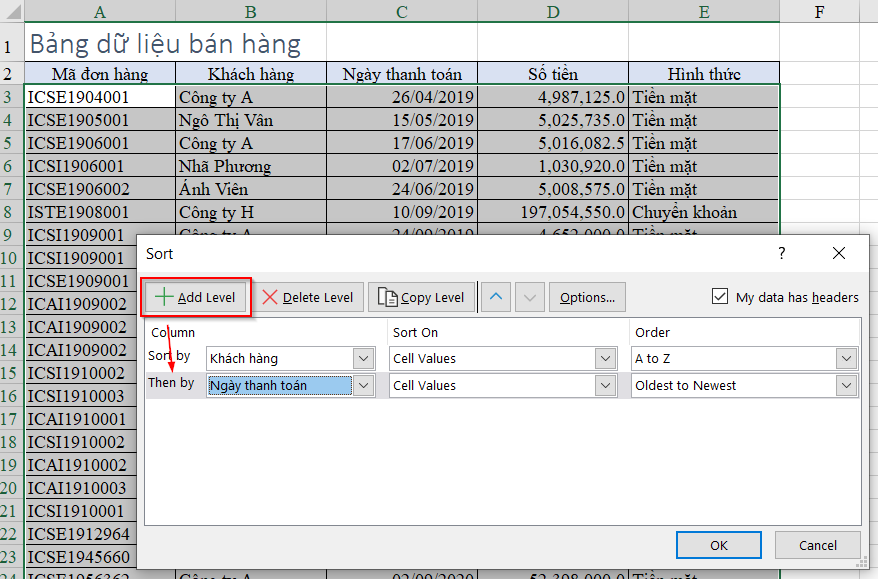Select column E header
878x579 pixels.
point(704,11)
